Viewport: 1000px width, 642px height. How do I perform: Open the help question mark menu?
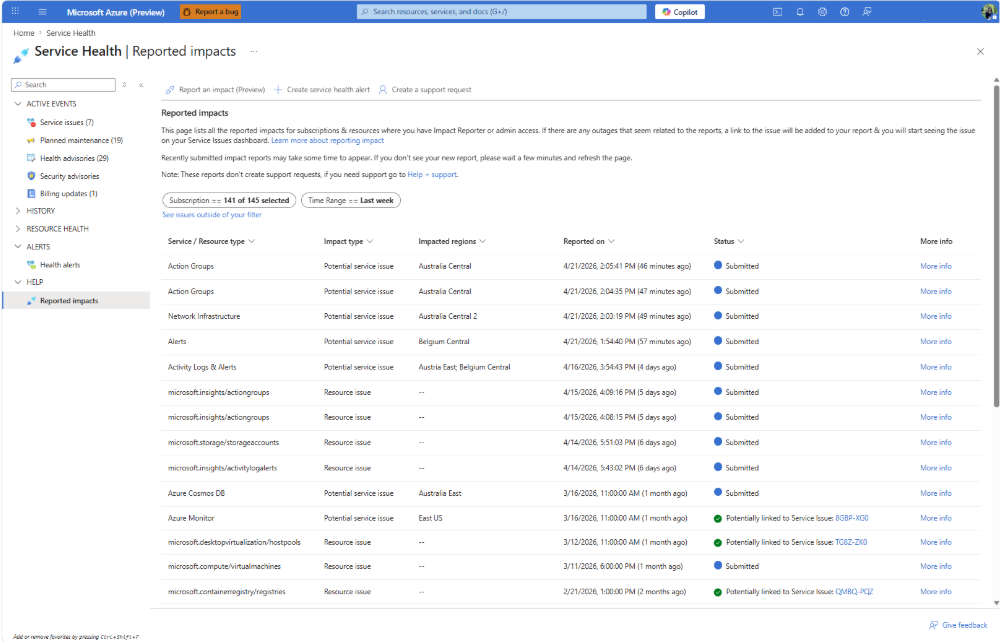[x=844, y=11]
